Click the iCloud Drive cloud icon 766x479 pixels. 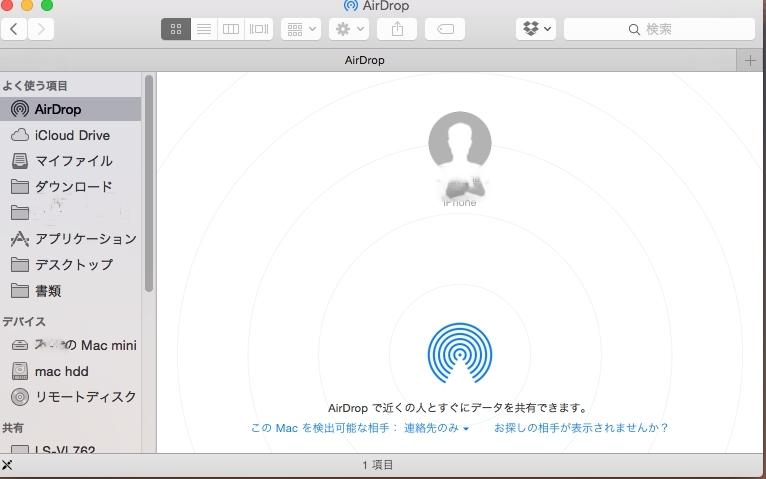point(20,135)
